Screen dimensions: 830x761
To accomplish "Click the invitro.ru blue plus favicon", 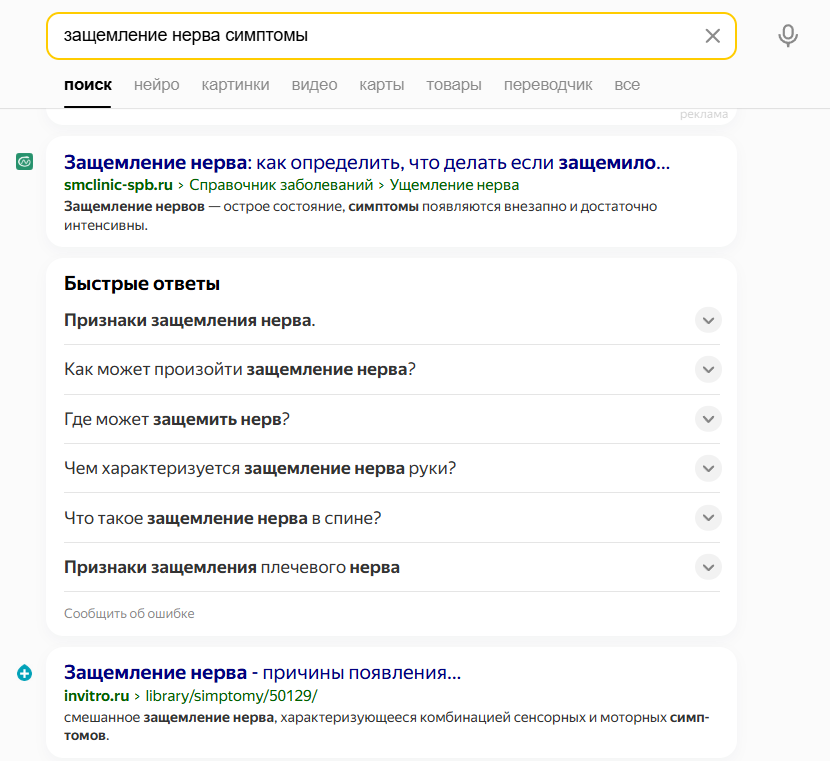I will coord(24,673).
